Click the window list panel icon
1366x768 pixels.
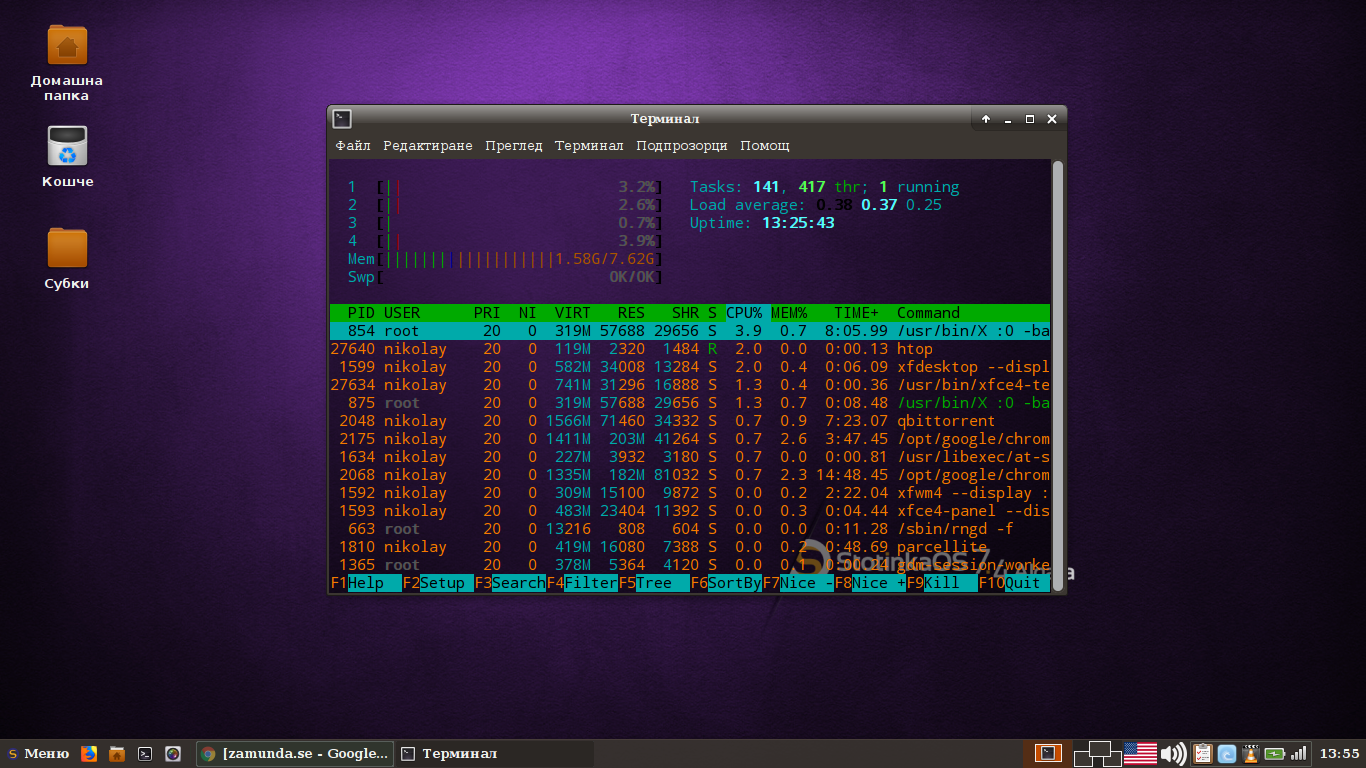click(x=1098, y=754)
